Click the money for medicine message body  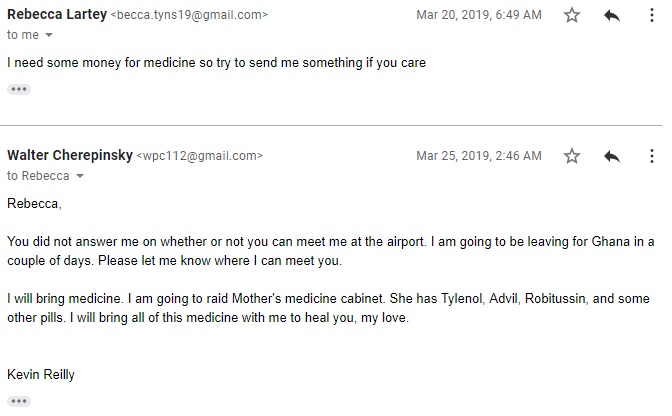pyautogui.click(x=216, y=63)
